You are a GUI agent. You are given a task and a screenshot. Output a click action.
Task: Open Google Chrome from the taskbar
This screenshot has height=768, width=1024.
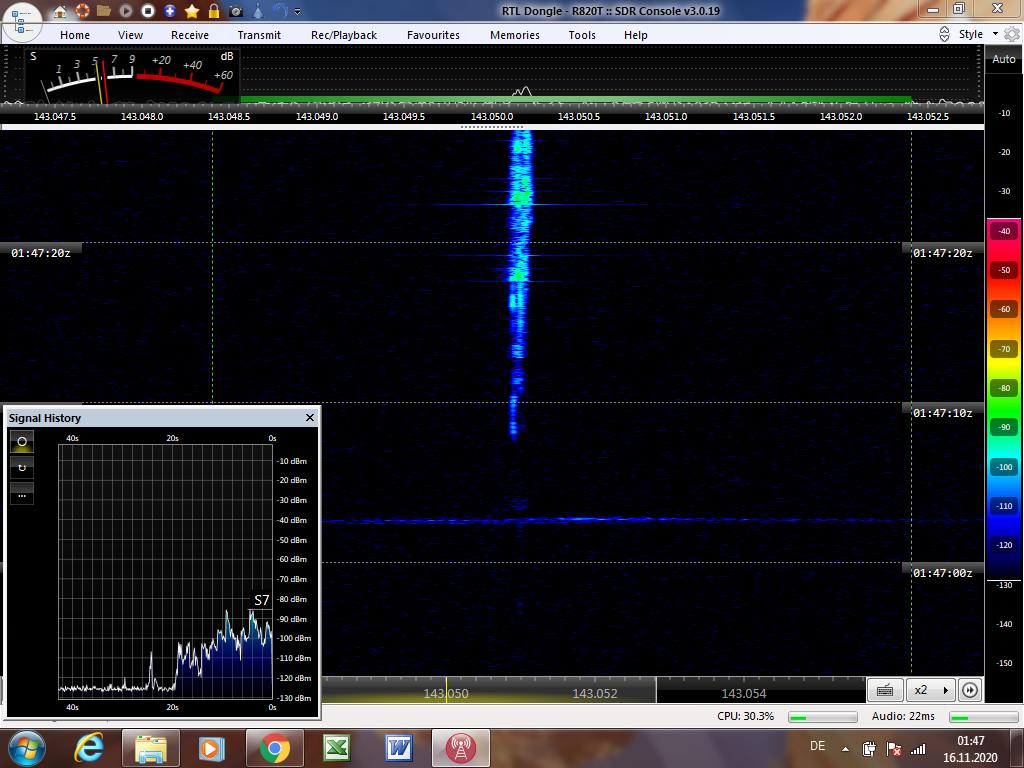pyautogui.click(x=274, y=748)
